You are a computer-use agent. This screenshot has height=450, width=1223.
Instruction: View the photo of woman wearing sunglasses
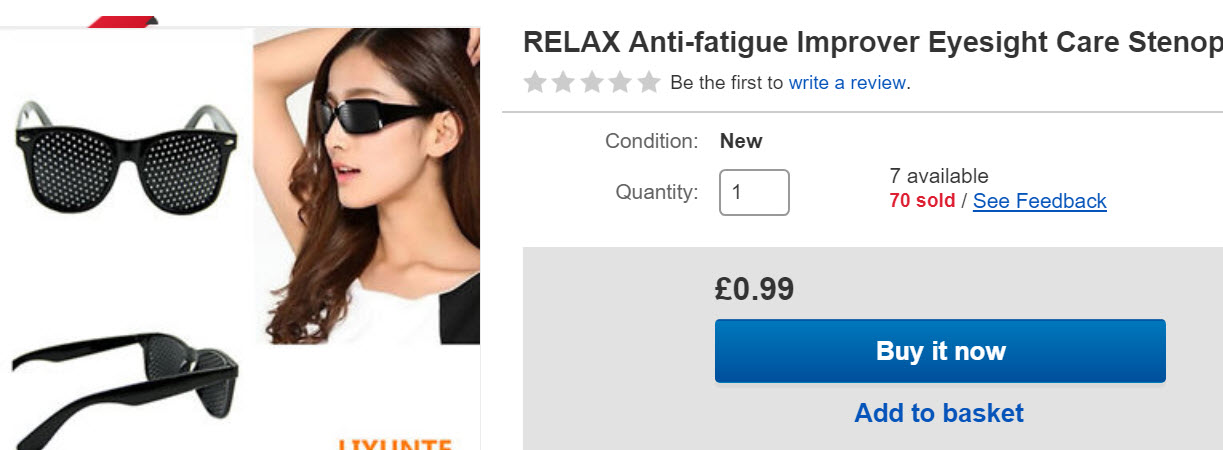[366, 186]
